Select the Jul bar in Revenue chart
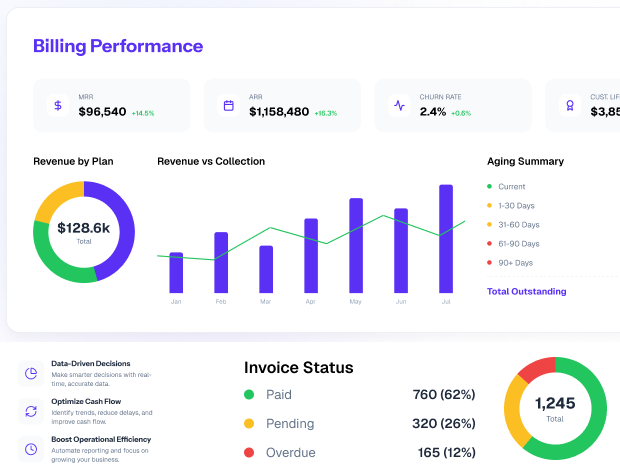Image resolution: width=620 pixels, height=470 pixels. click(446, 239)
